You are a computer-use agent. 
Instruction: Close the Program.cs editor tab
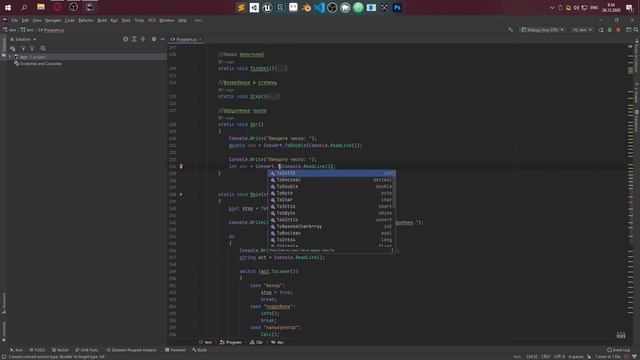[200, 39]
